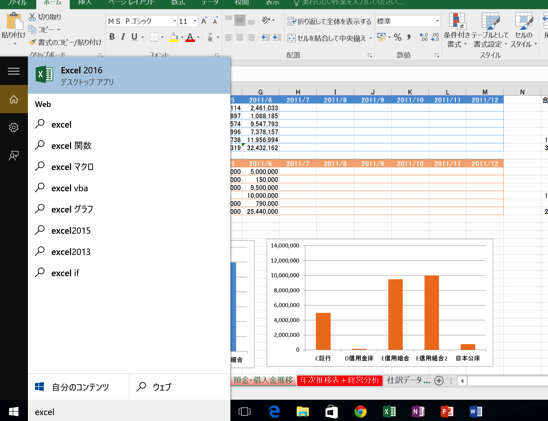Select the 'excel グラフ' web suggestion

(129, 209)
